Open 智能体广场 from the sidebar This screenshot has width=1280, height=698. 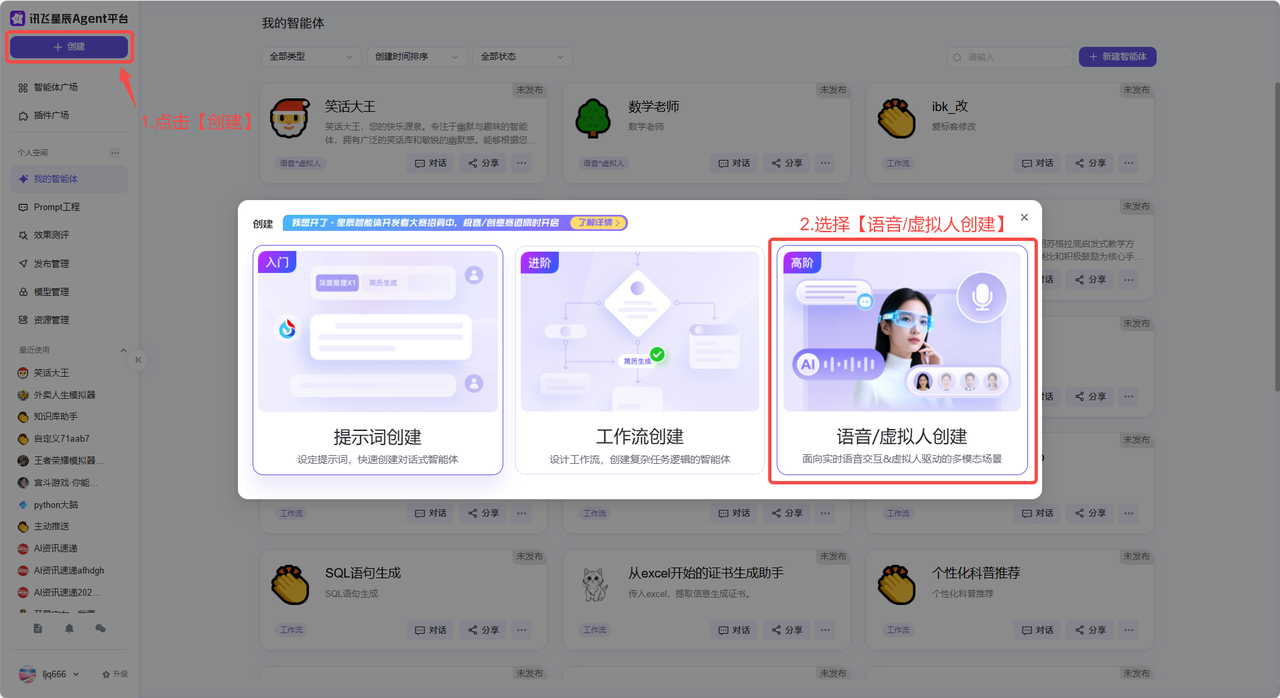[x=55, y=87]
